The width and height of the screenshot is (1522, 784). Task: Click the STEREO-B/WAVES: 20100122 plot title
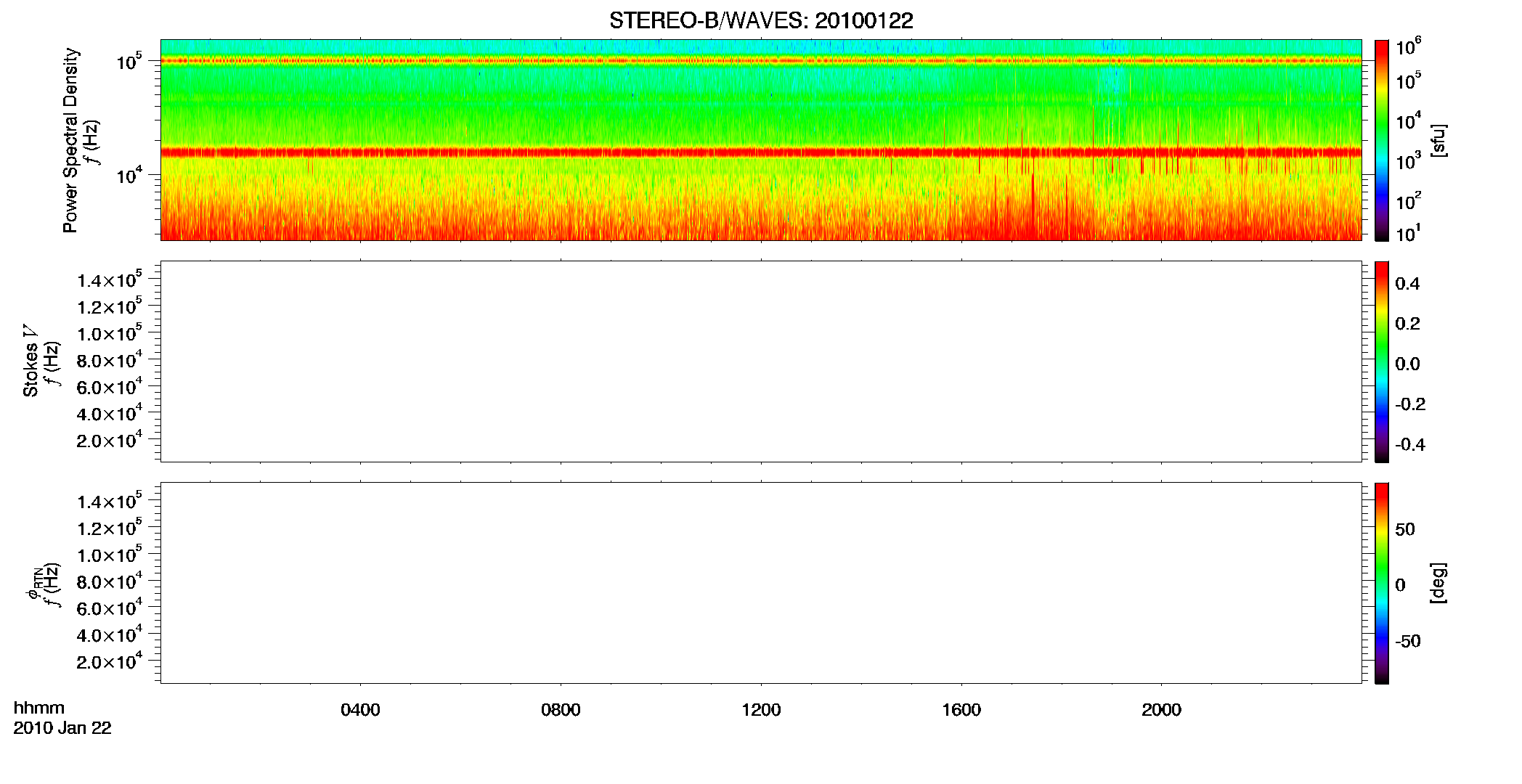[x=761, y=20]
